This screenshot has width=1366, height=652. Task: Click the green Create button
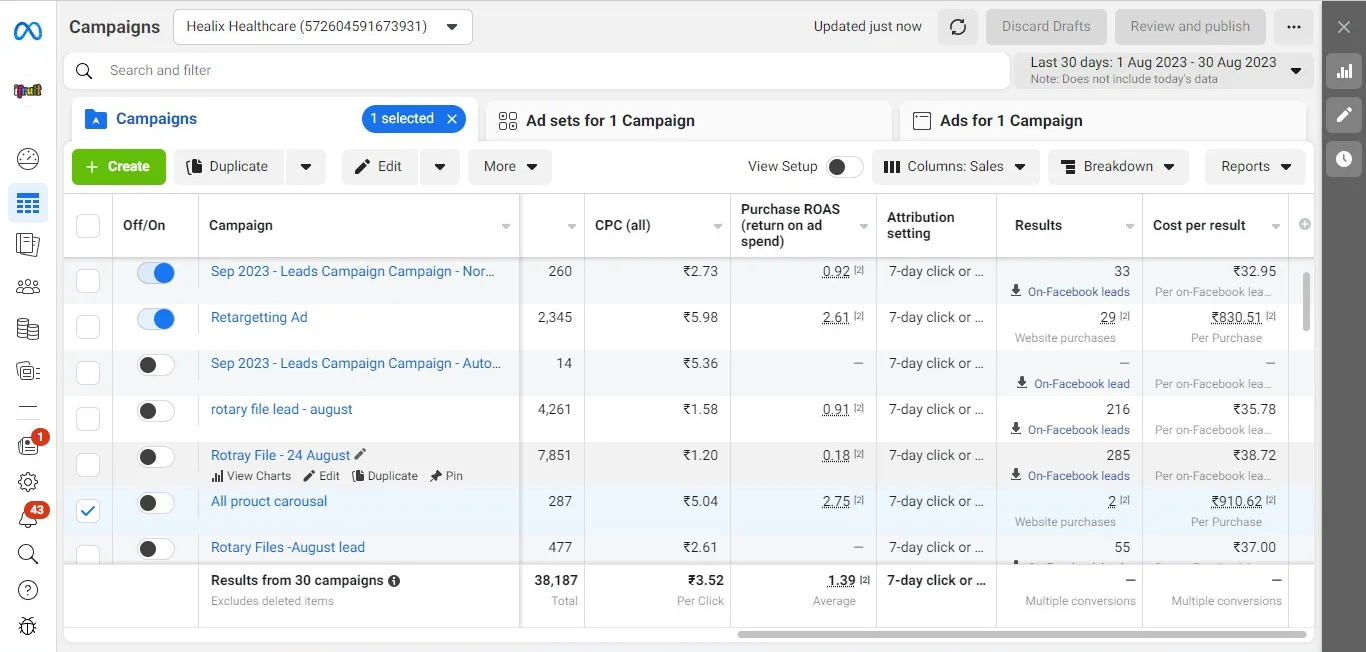(118, 167)
